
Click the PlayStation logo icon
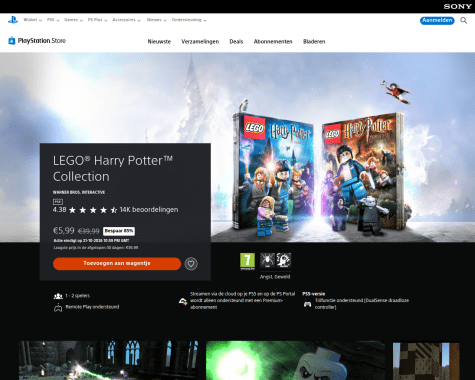(x=13, y=20)
